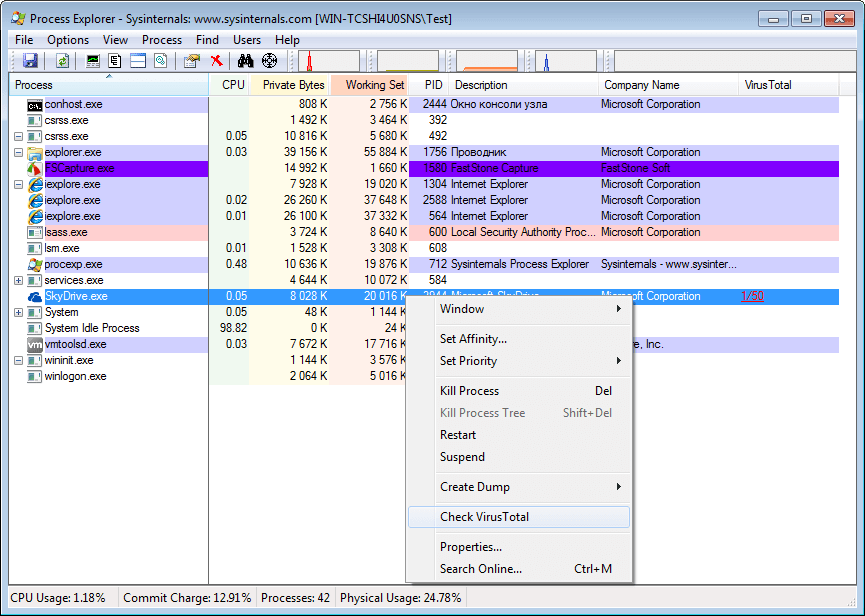Screen dimensions: 865x616
Task: Click the Internet Explorer icon for PID 1304
Action: tap(35, 185)
